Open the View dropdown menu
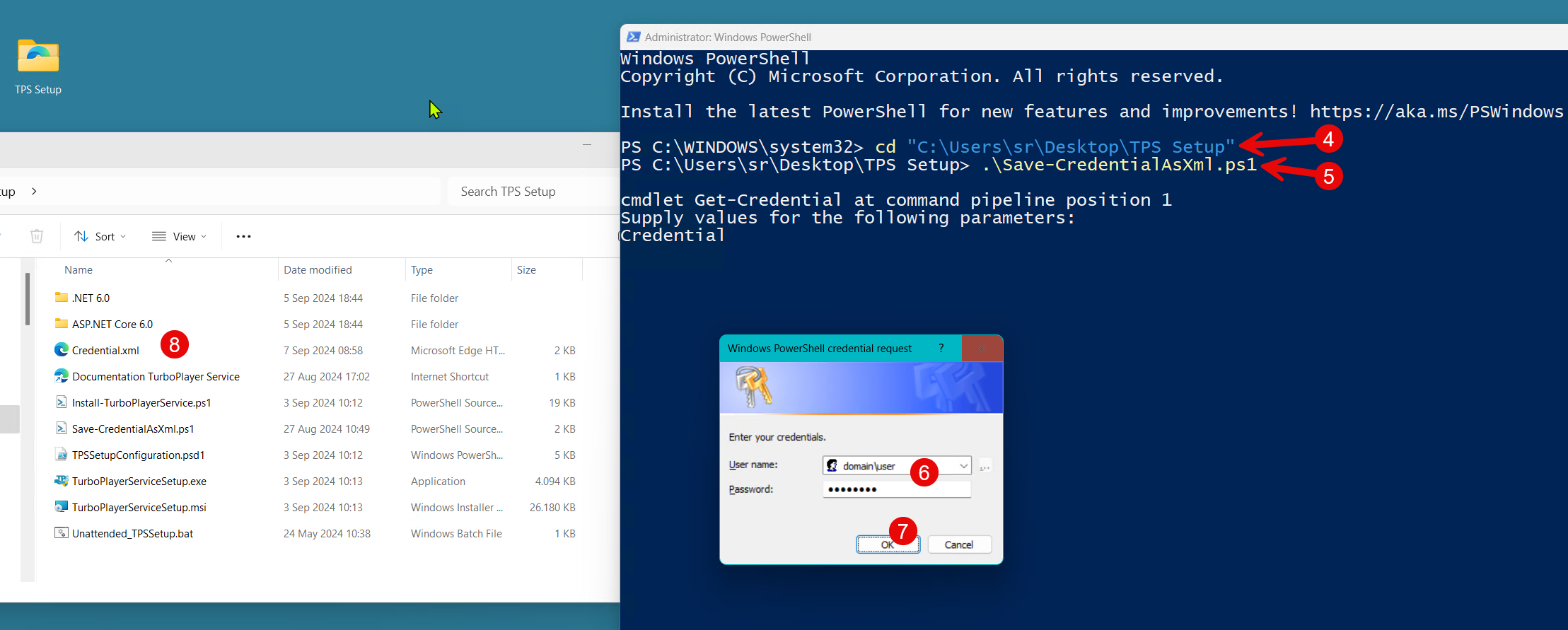 [180, 236]
